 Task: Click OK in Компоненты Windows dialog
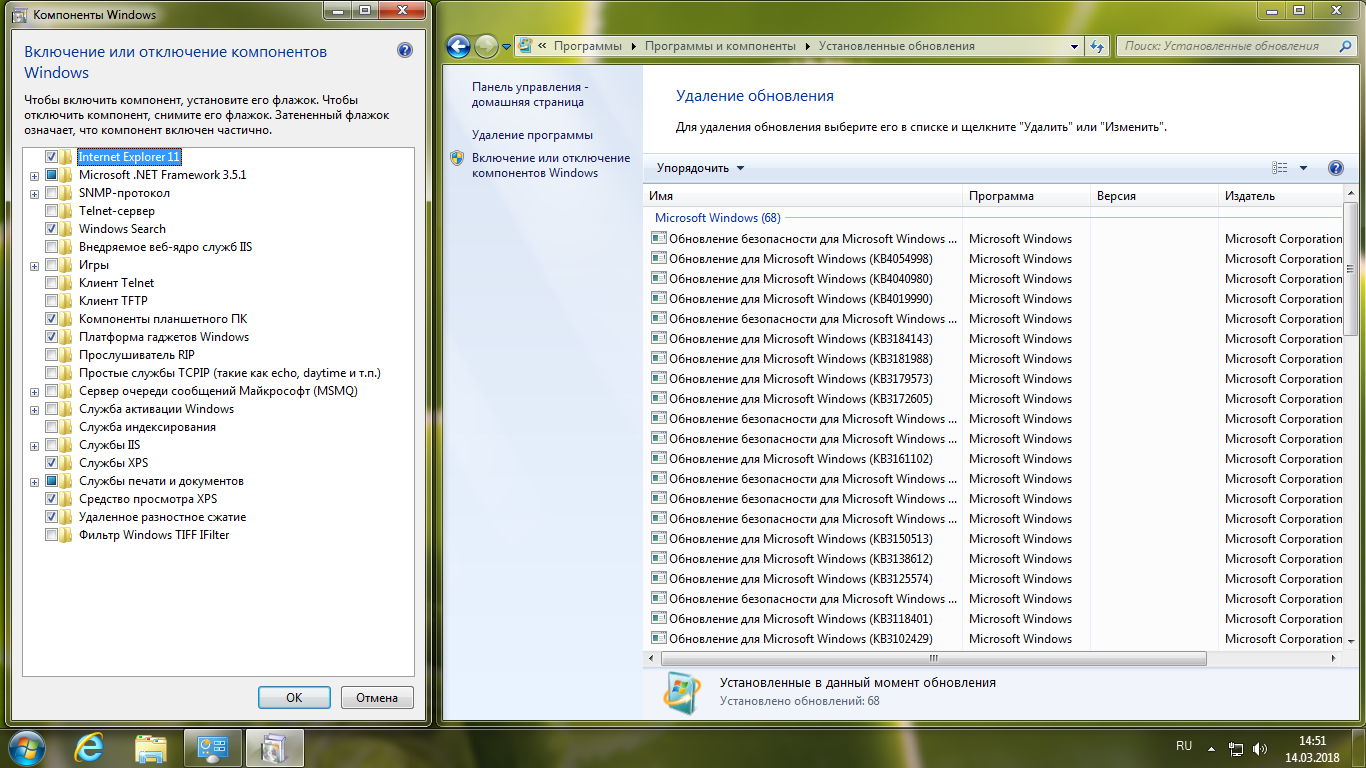coord(294,698)
